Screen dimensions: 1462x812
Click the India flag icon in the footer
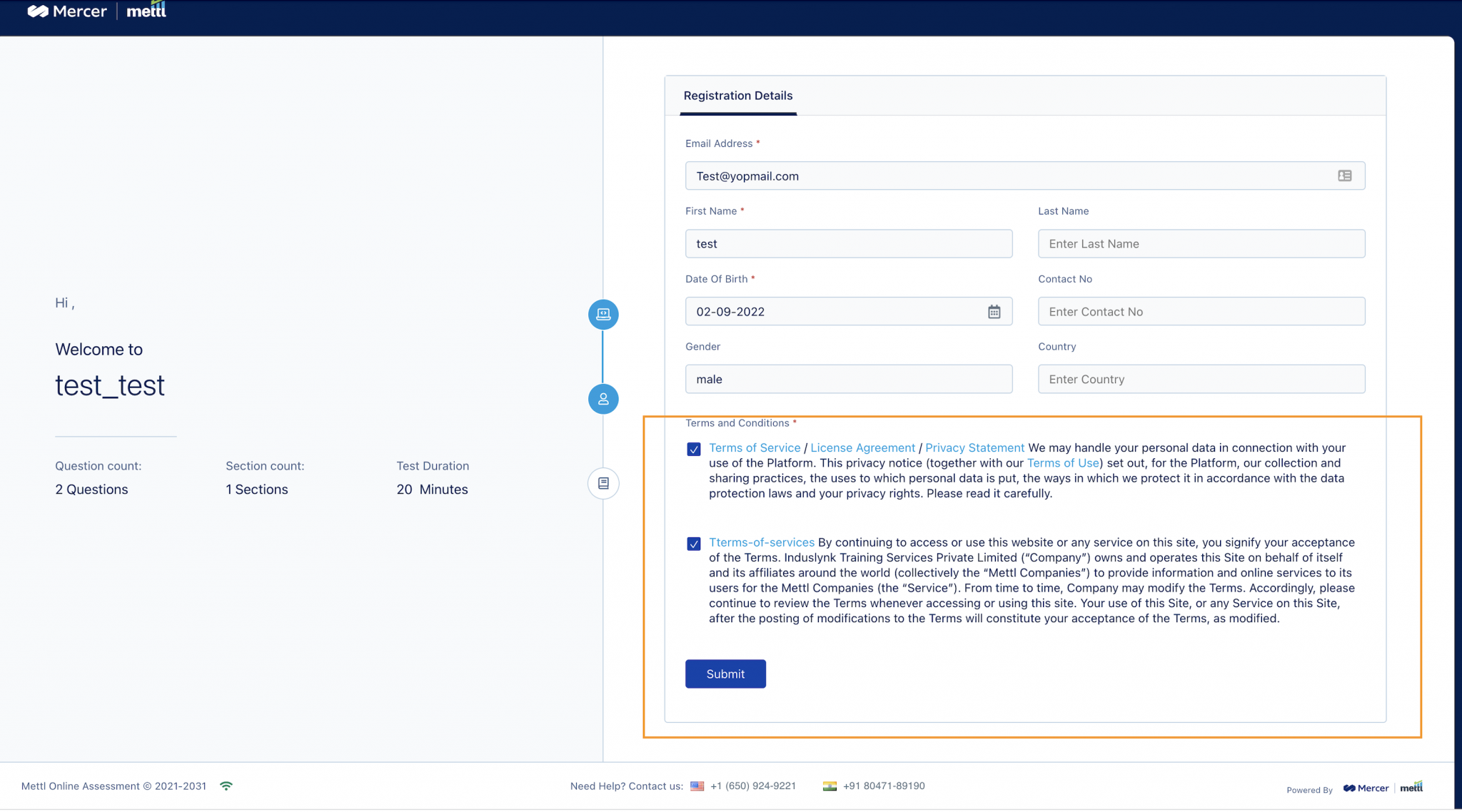pyautogui.click(x=829, y=785)
